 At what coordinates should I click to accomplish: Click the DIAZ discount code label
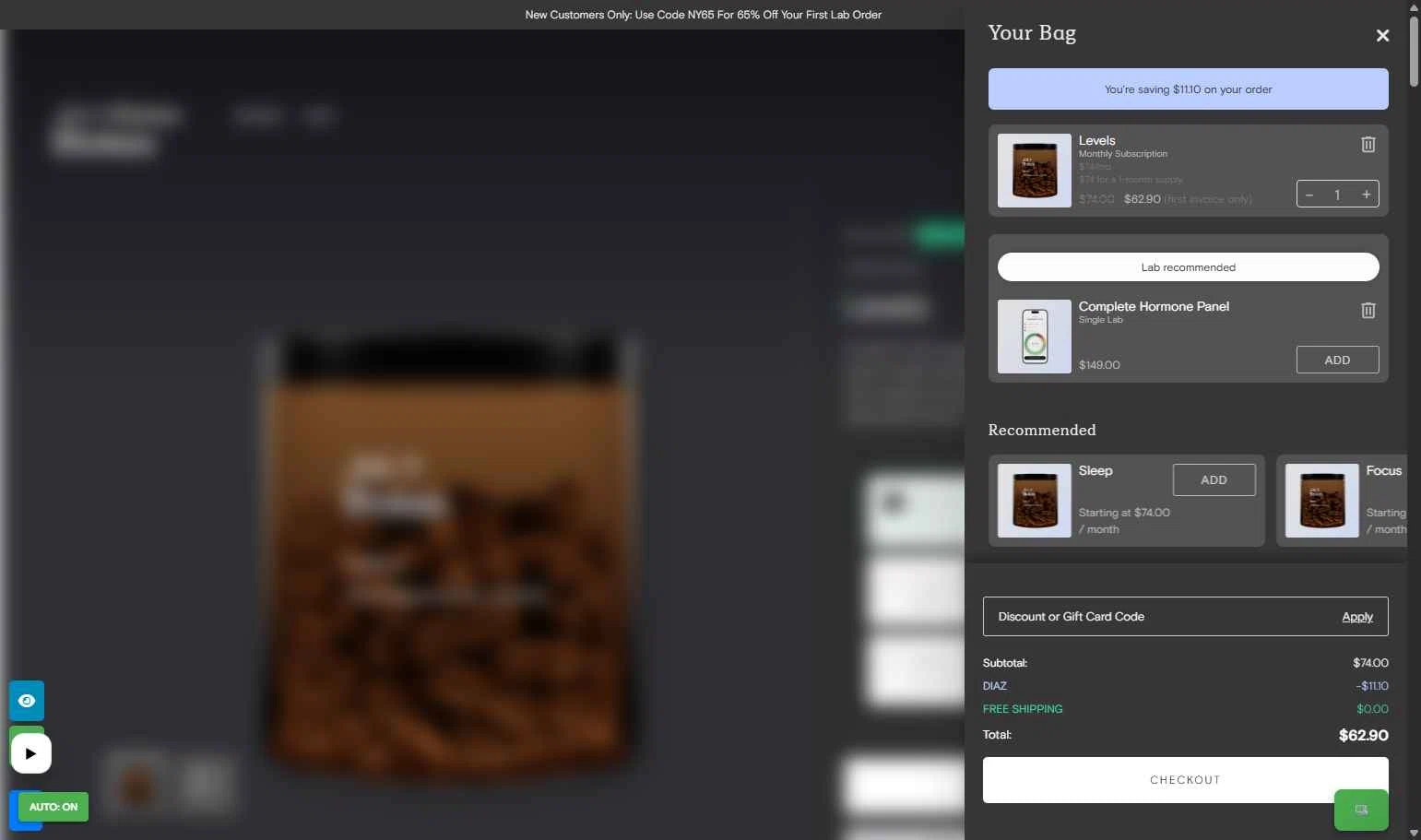pos(995,686)
